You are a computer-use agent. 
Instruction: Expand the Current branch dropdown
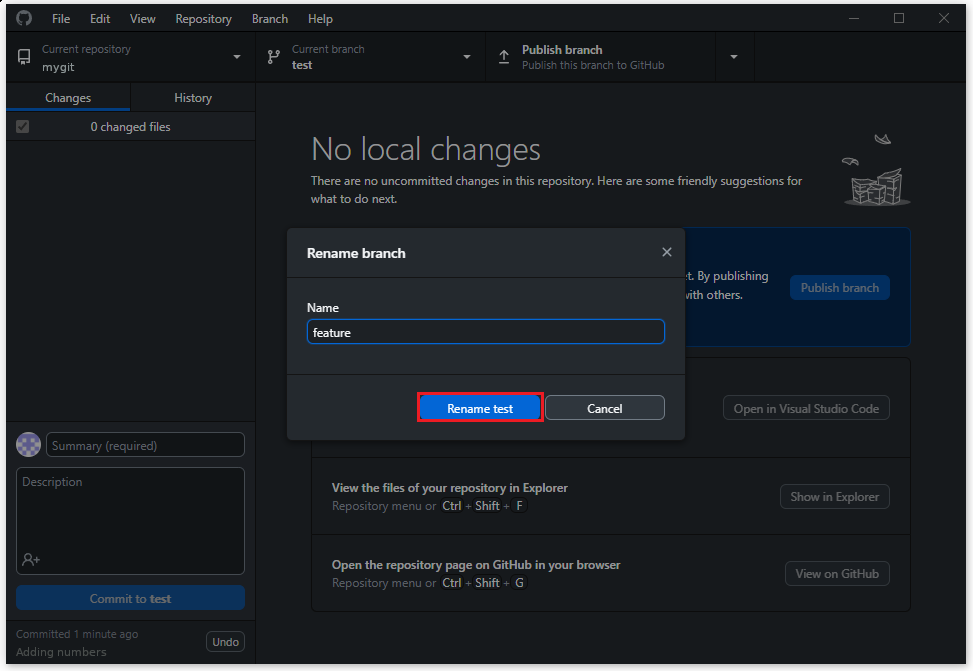pos(466,57)
